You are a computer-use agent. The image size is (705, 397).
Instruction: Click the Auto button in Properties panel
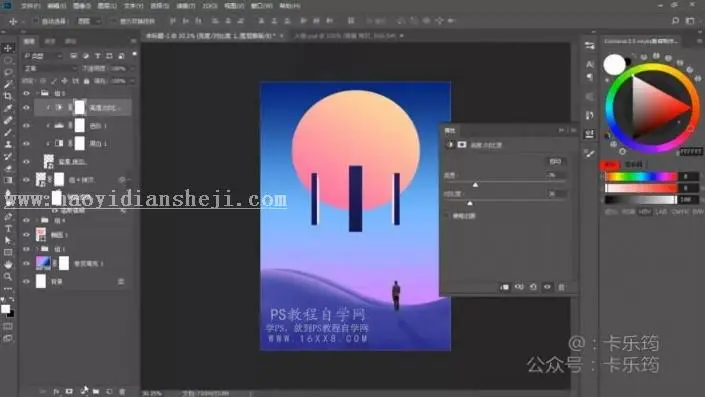(555, 161)
